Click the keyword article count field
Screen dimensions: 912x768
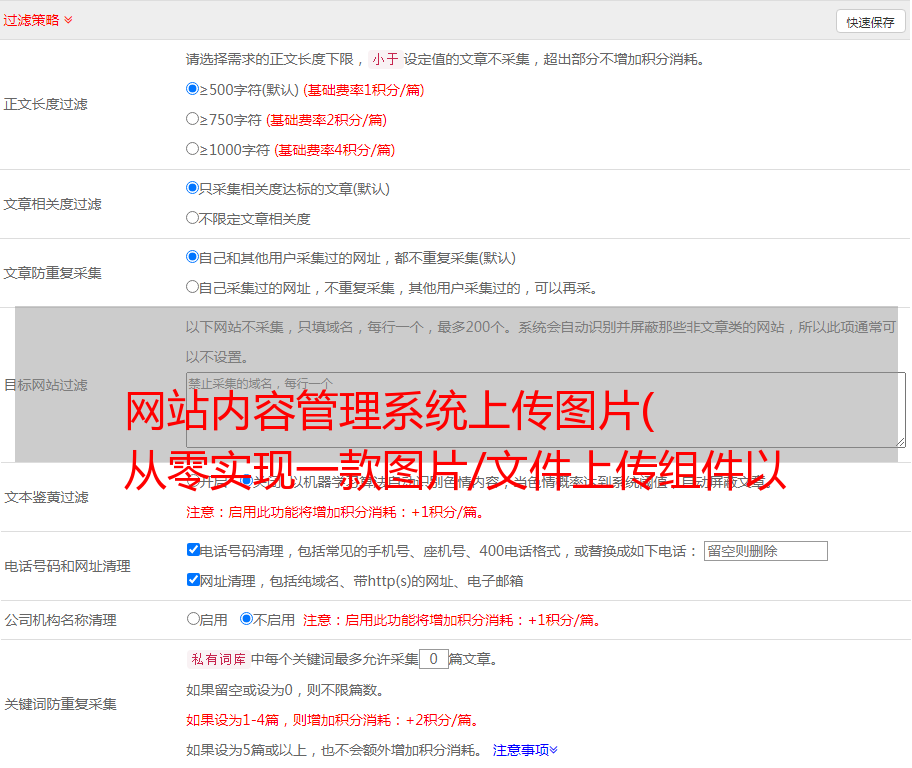(x=433, y=659)
